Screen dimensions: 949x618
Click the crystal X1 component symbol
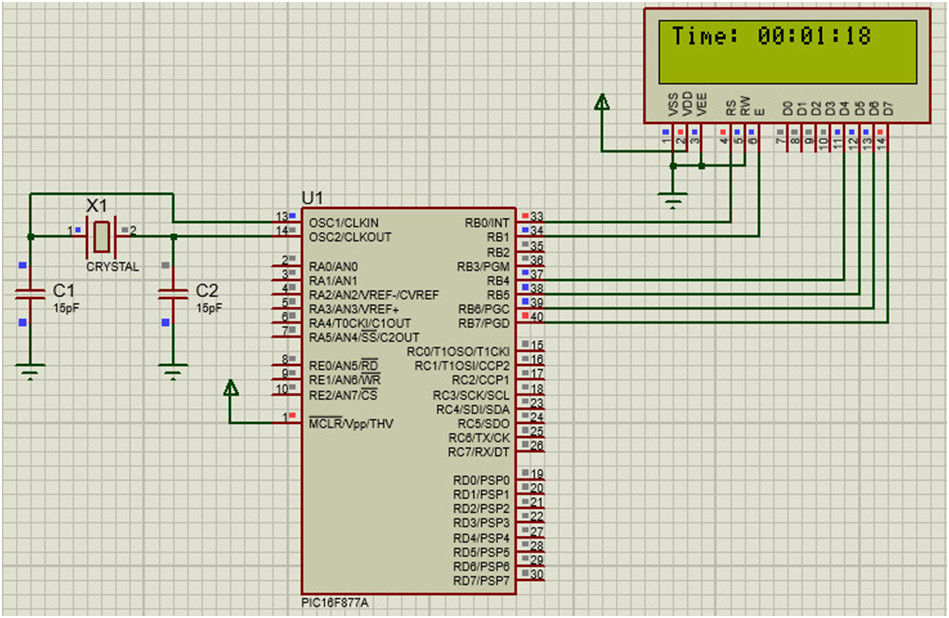100,237
